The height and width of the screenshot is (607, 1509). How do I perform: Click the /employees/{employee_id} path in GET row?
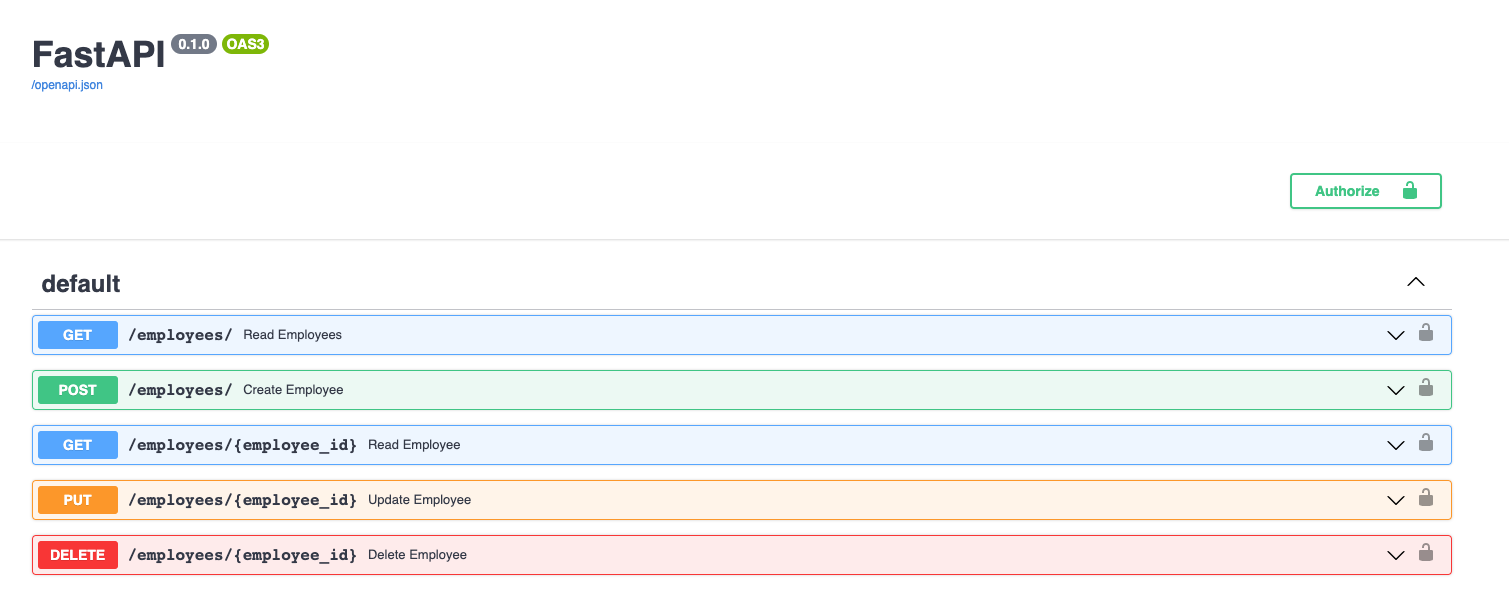(242, 445)
